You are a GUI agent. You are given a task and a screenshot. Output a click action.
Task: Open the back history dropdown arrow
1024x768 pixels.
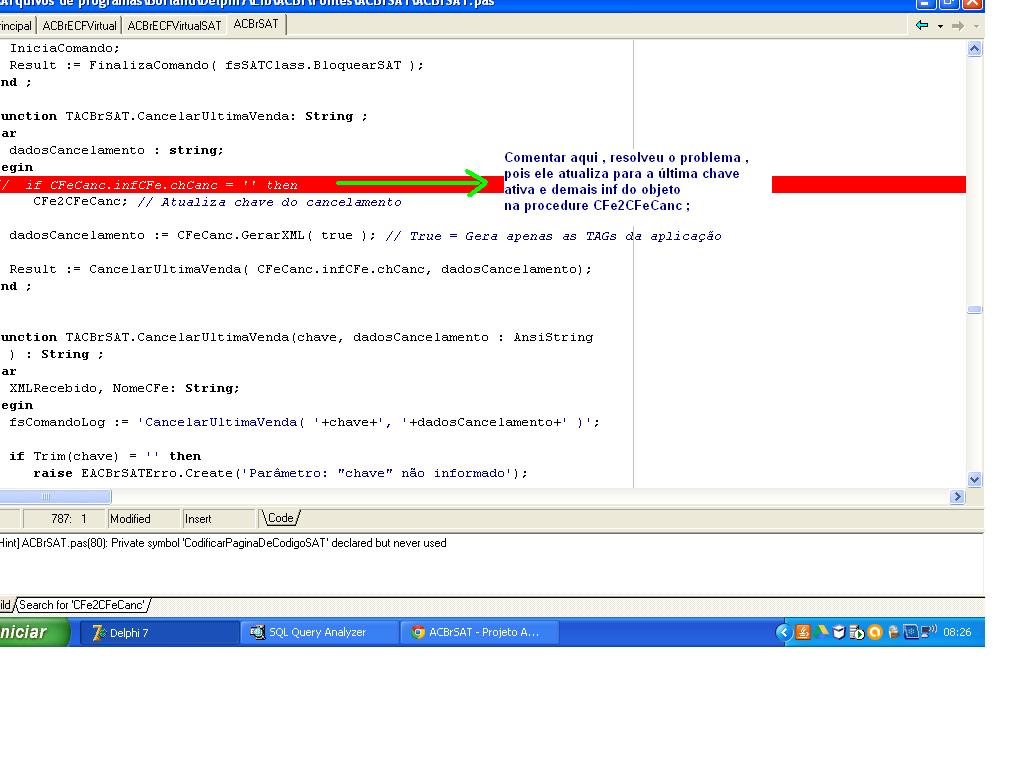click(940, 26)
